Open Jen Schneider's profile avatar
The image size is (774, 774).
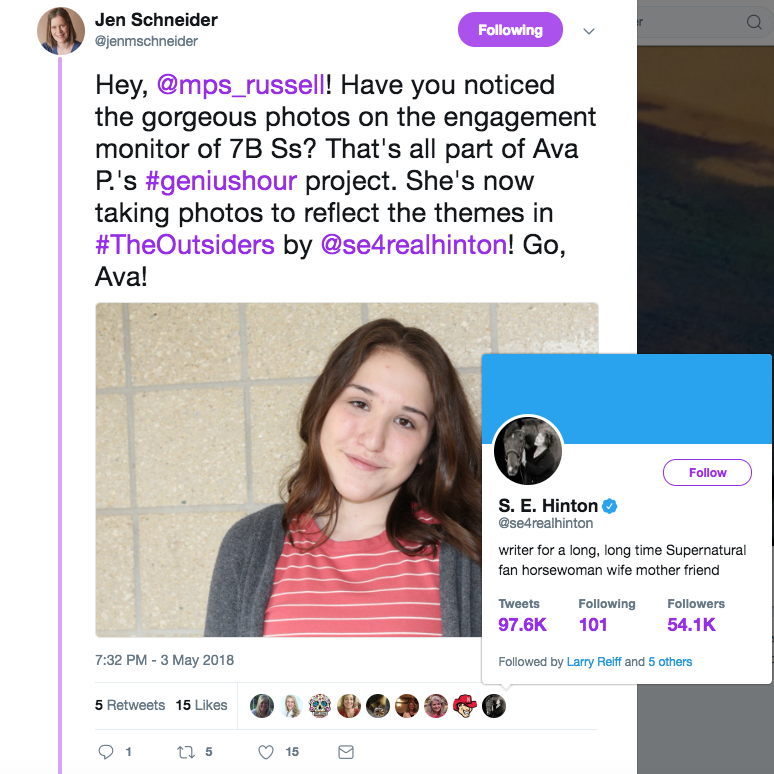pos(61,30)
